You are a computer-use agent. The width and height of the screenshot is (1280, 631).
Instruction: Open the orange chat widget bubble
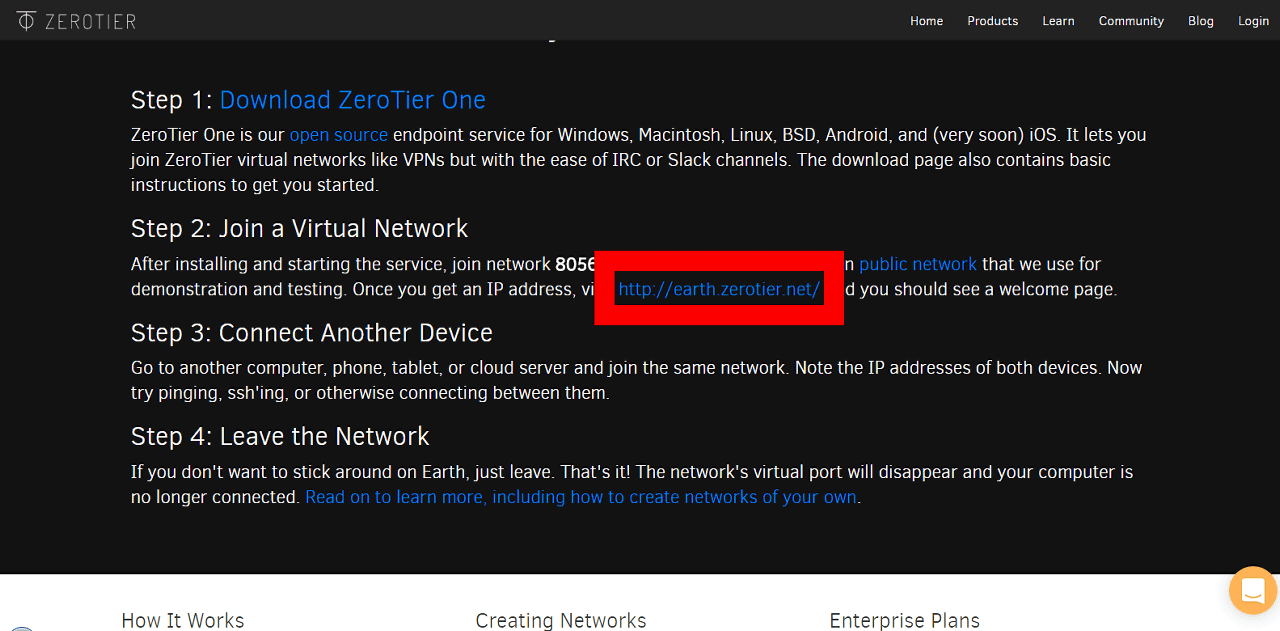[1253, 590]
